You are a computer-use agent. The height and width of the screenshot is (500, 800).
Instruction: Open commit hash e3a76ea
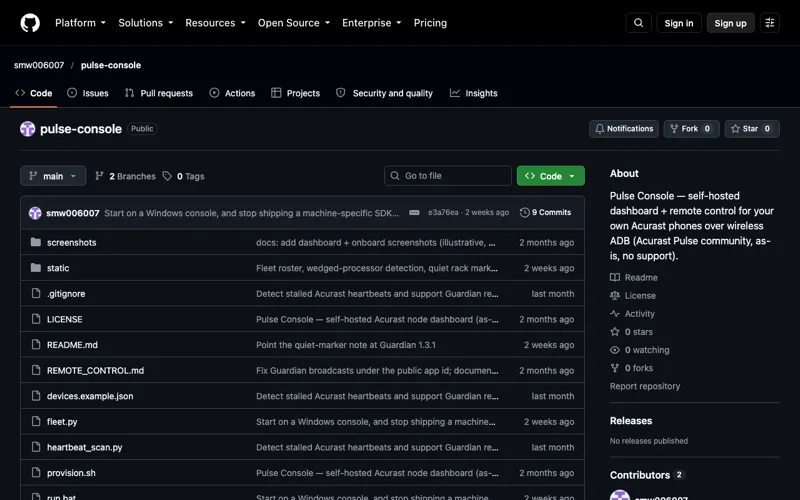pos(443,213)
